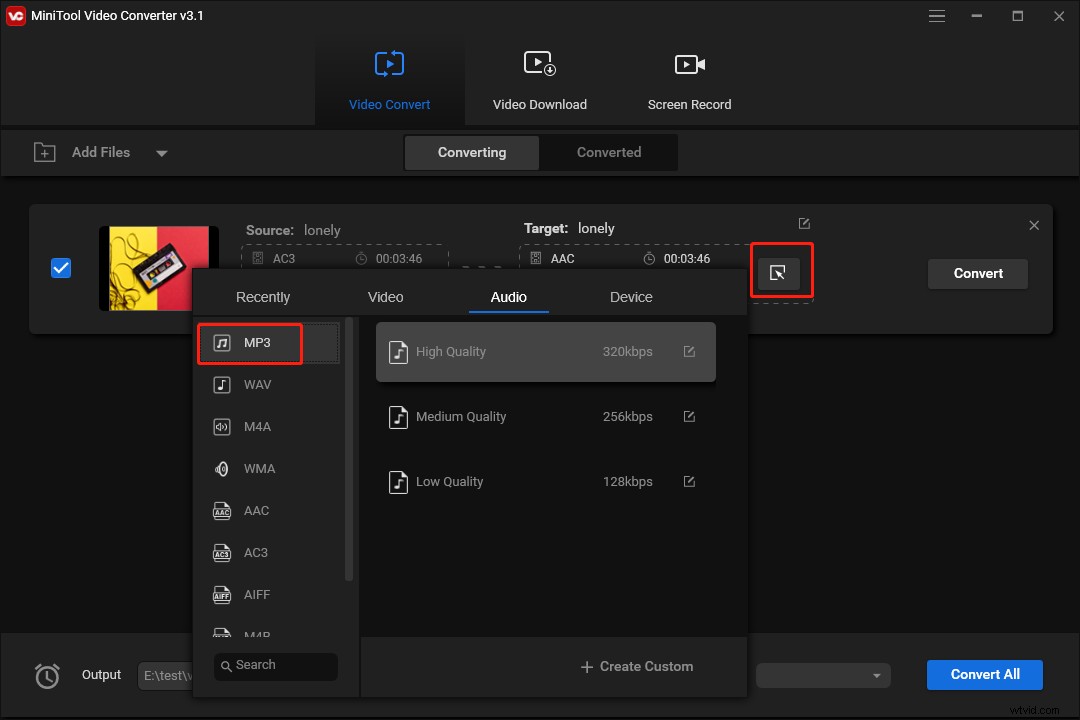Switch to the Device tab
This screenshot has height=720, width=1080.
click(x=631, y=297)
